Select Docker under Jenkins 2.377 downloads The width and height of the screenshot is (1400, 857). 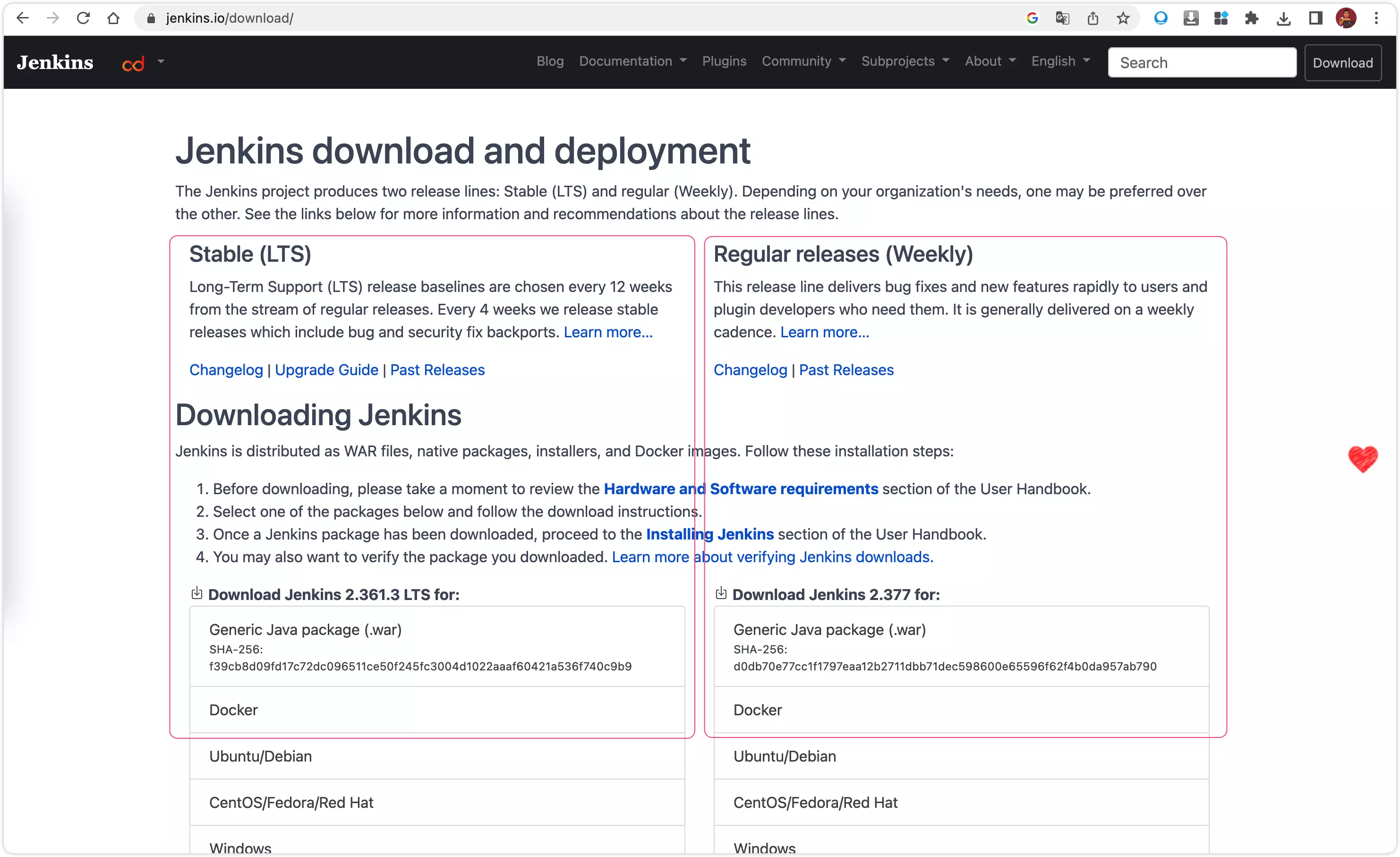pyautogui.click(x=961, y=710)
